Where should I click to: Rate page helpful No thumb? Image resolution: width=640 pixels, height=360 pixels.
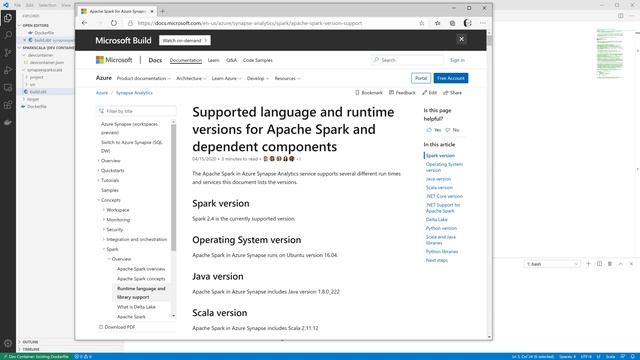coord(452,130)
